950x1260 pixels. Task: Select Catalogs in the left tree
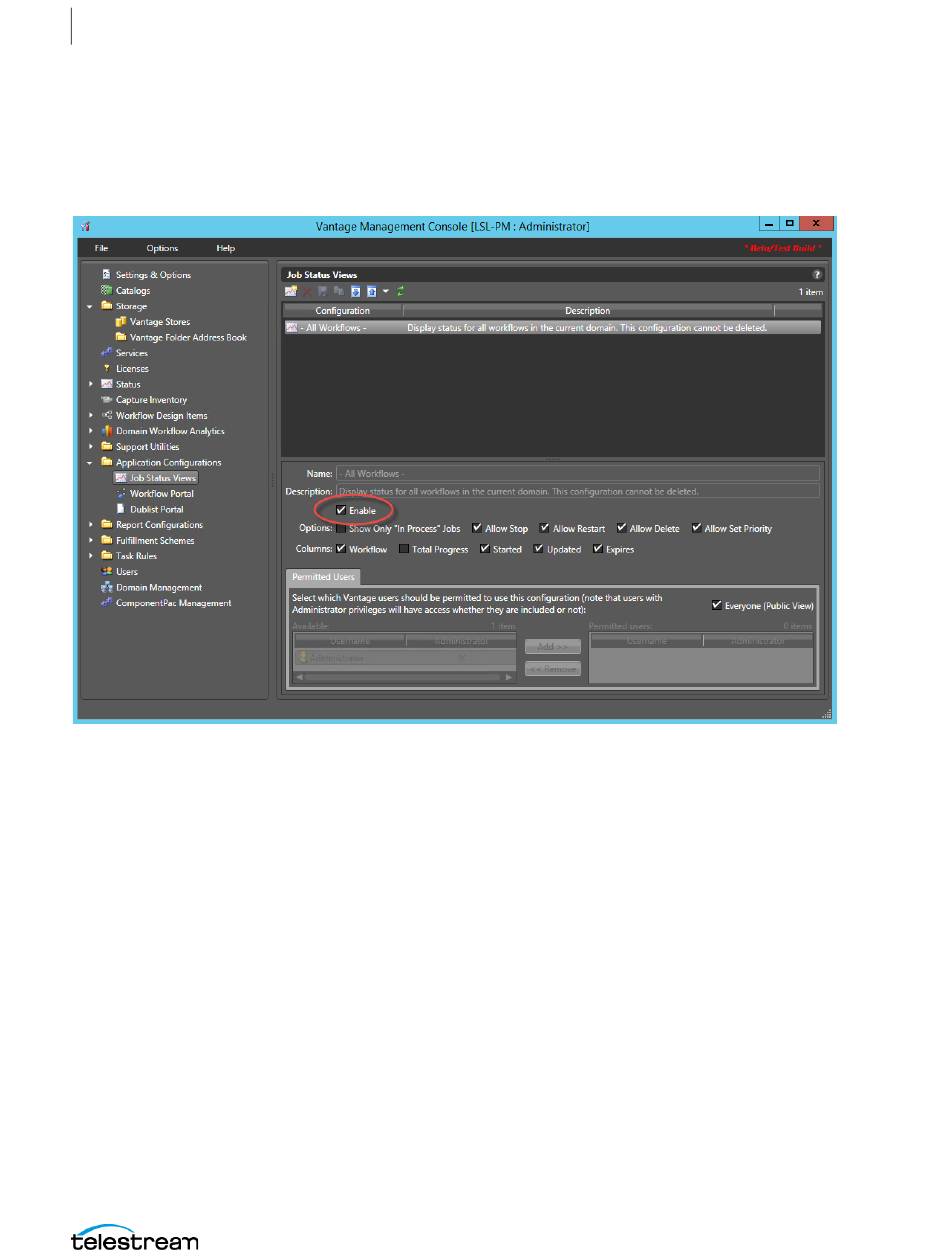[133, 291]
